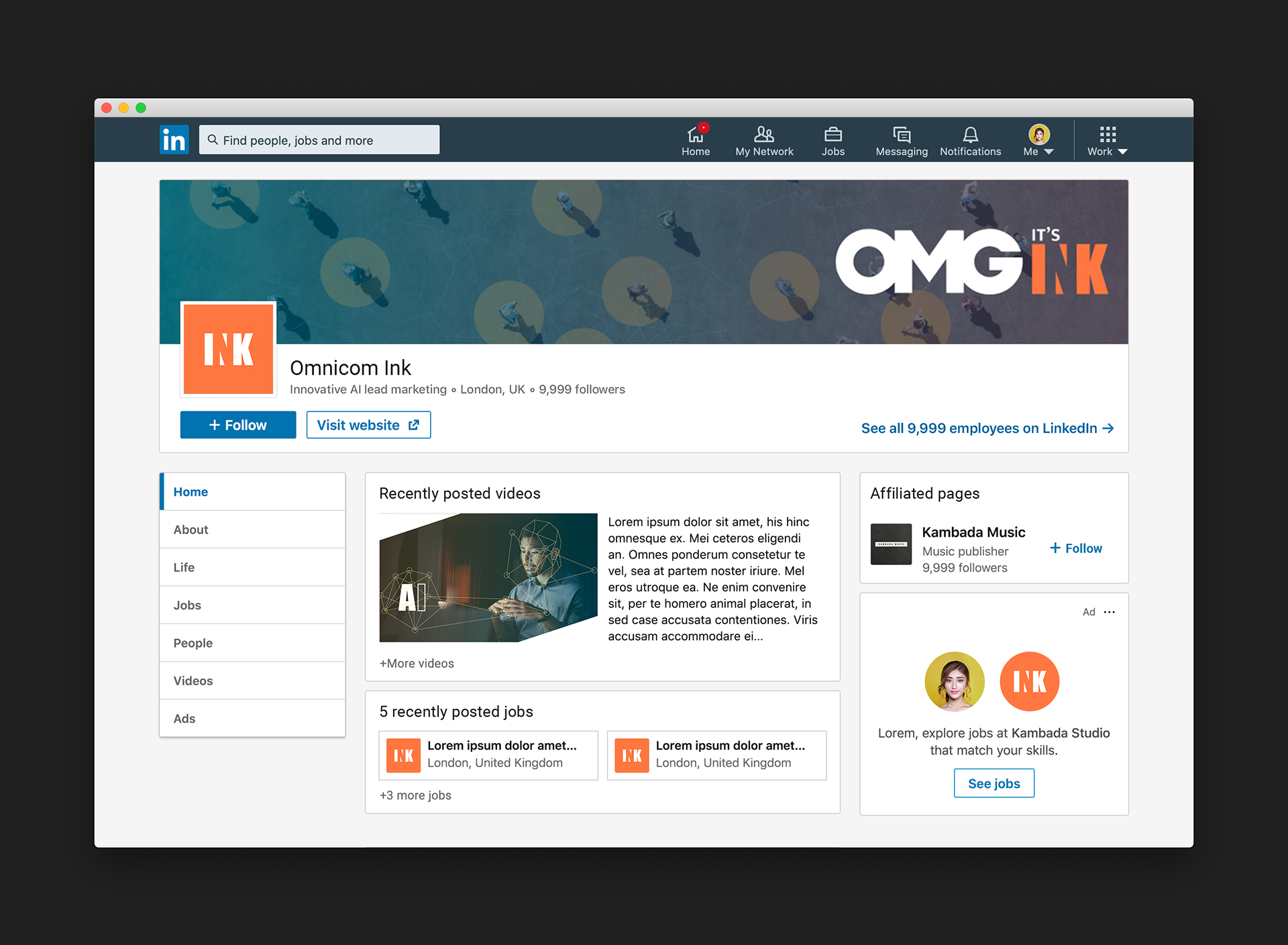
Task: Switch to the Life tab
Action: tap(253, 567)
